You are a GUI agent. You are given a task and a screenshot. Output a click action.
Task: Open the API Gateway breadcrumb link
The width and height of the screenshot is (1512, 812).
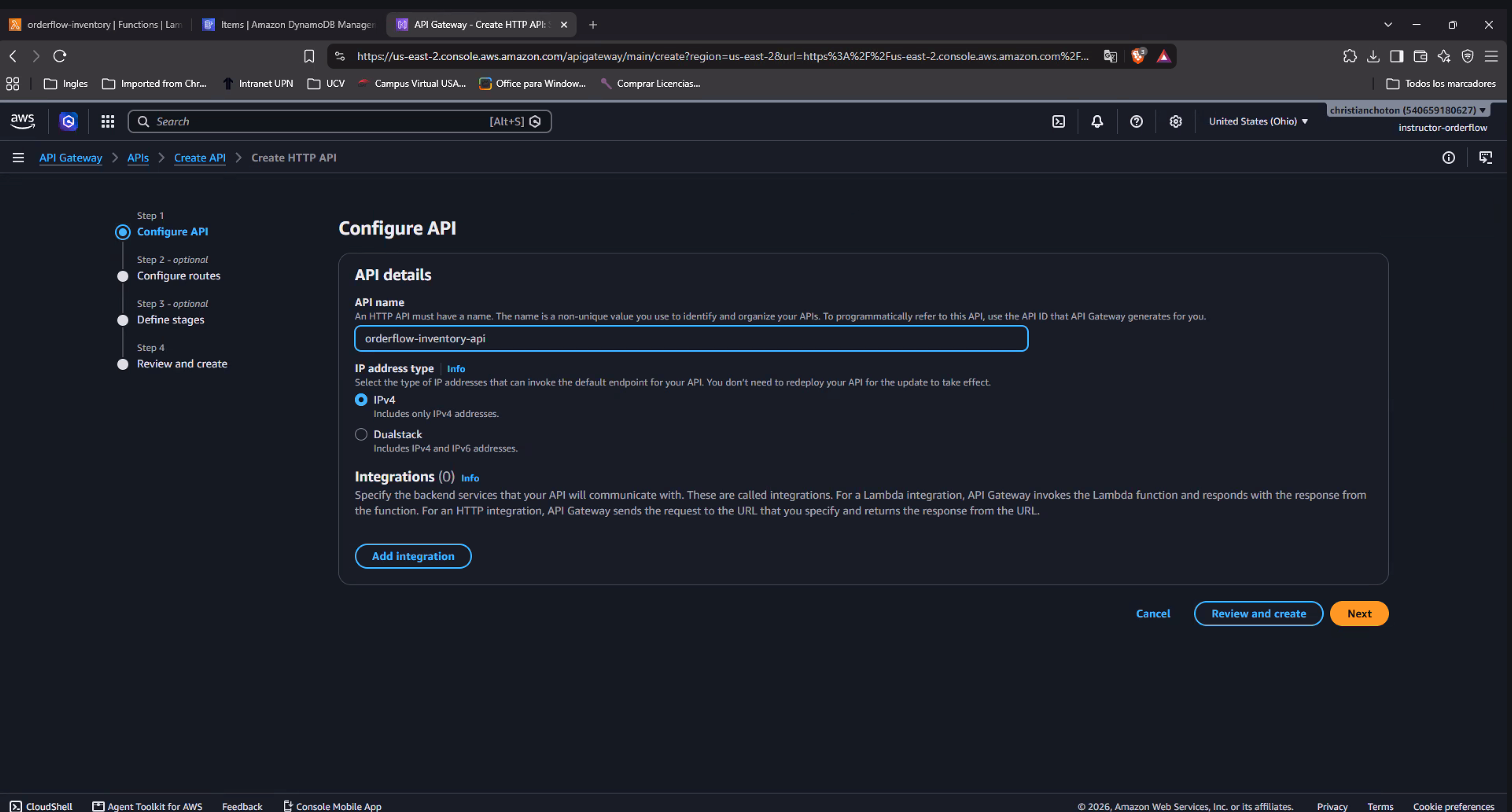71,157
